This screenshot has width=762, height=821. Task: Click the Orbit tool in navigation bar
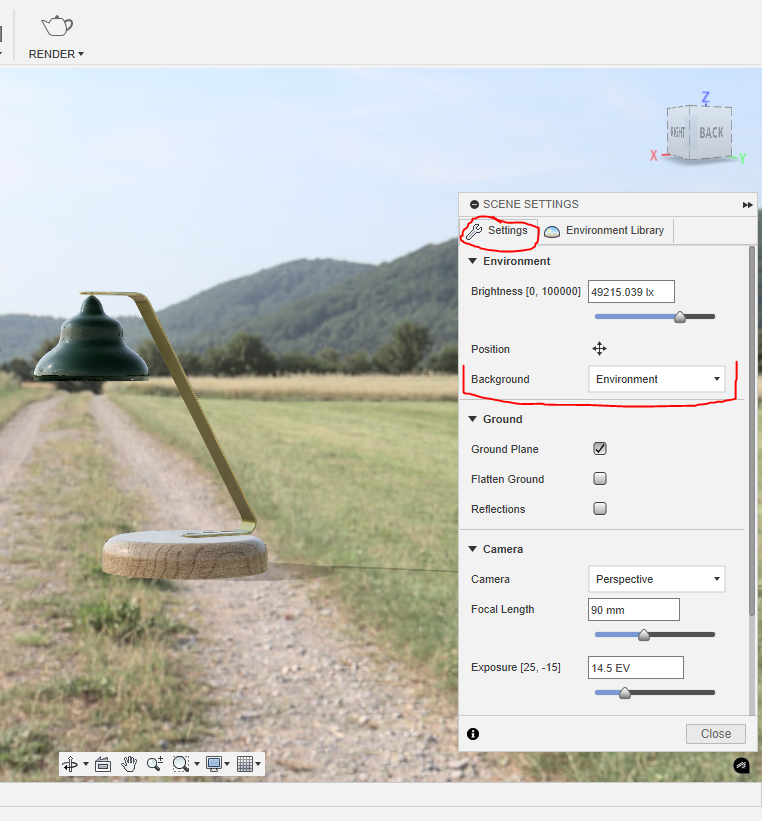[70, 764]
